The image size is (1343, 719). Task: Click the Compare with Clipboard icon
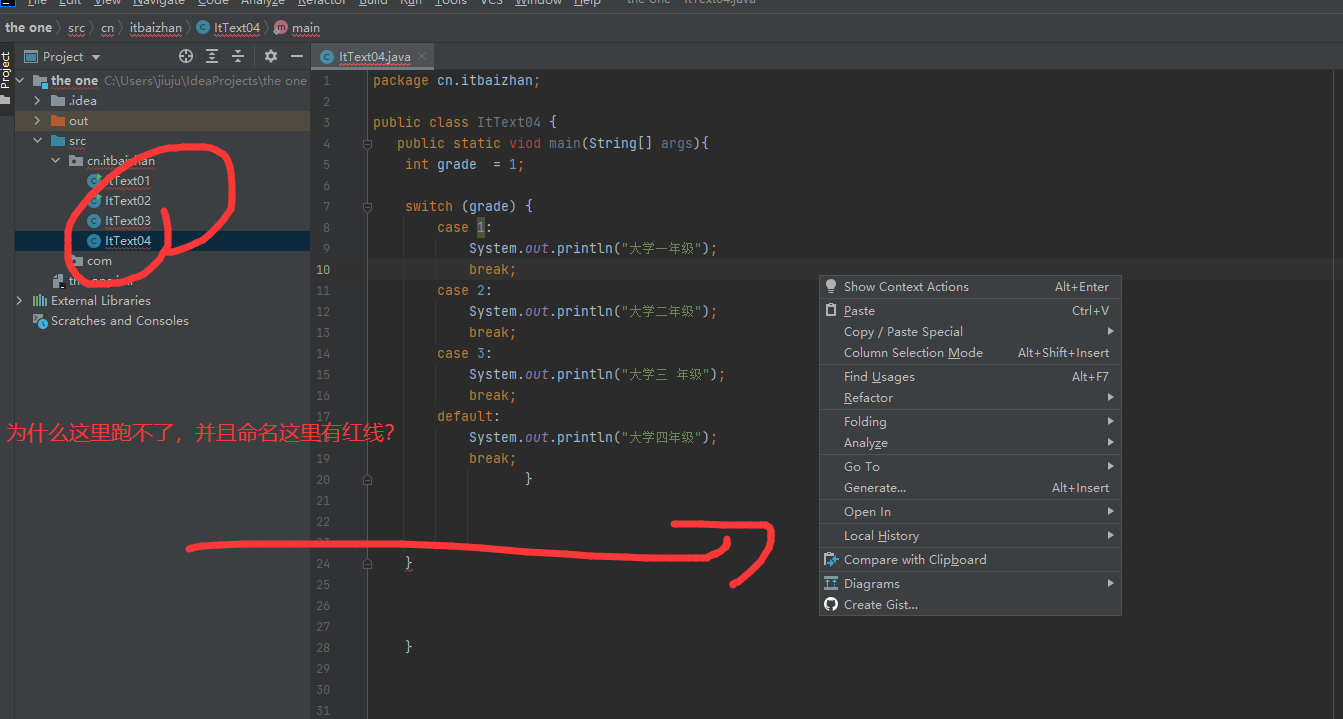(x=830, y=559)
